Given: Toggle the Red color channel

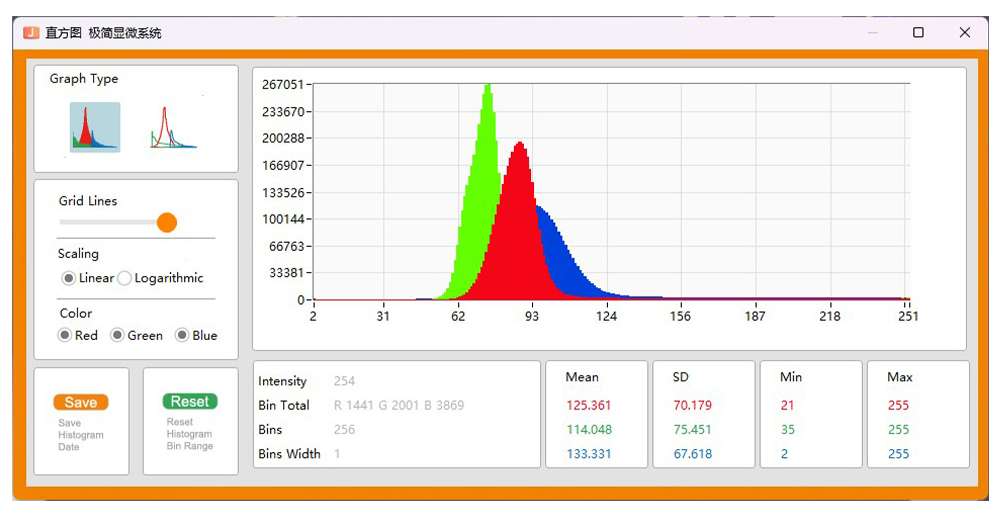Looking at the screenshot, I should coord(65,335).
